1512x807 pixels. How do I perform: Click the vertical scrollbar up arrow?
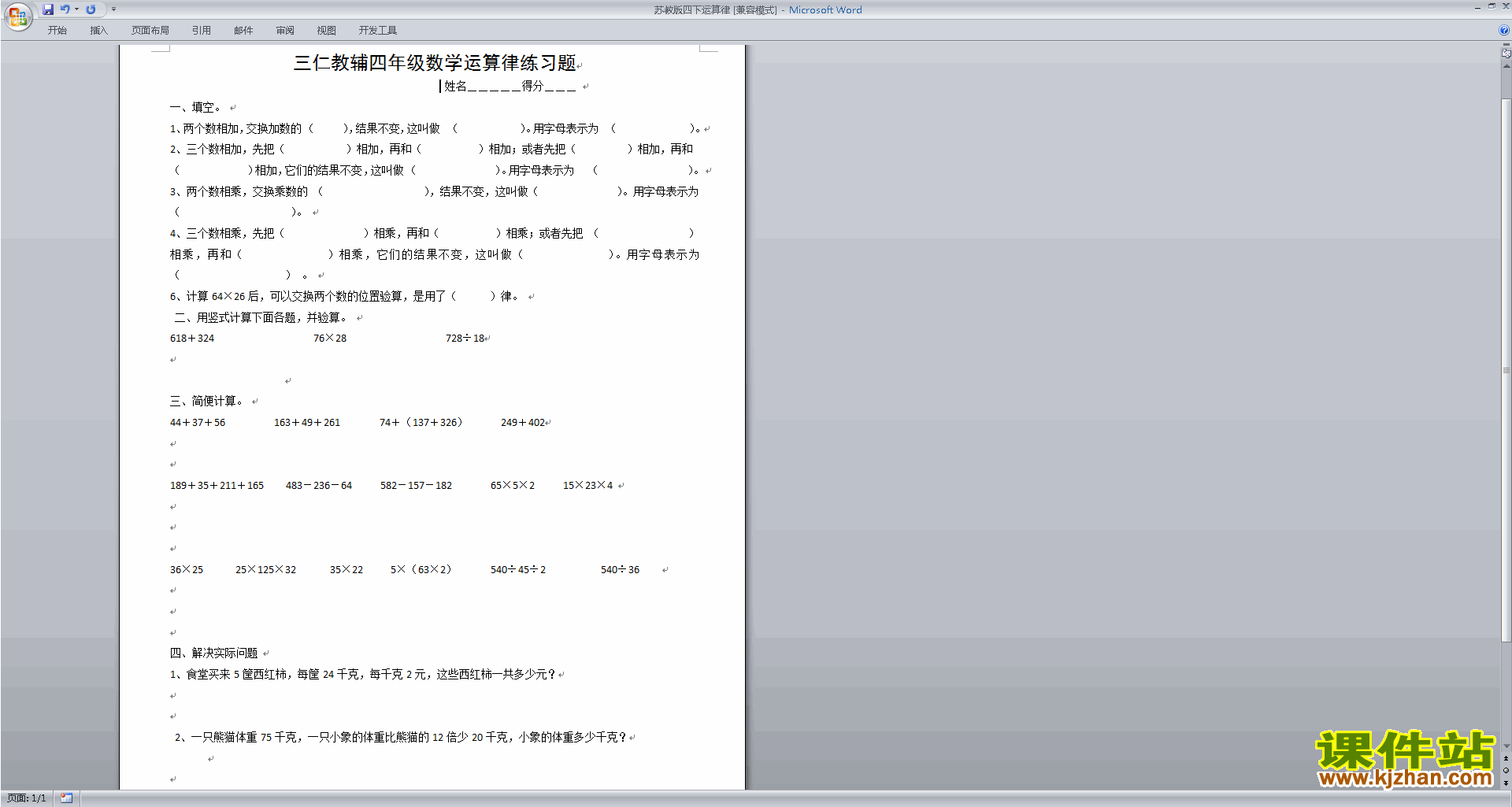(1506, 66)
